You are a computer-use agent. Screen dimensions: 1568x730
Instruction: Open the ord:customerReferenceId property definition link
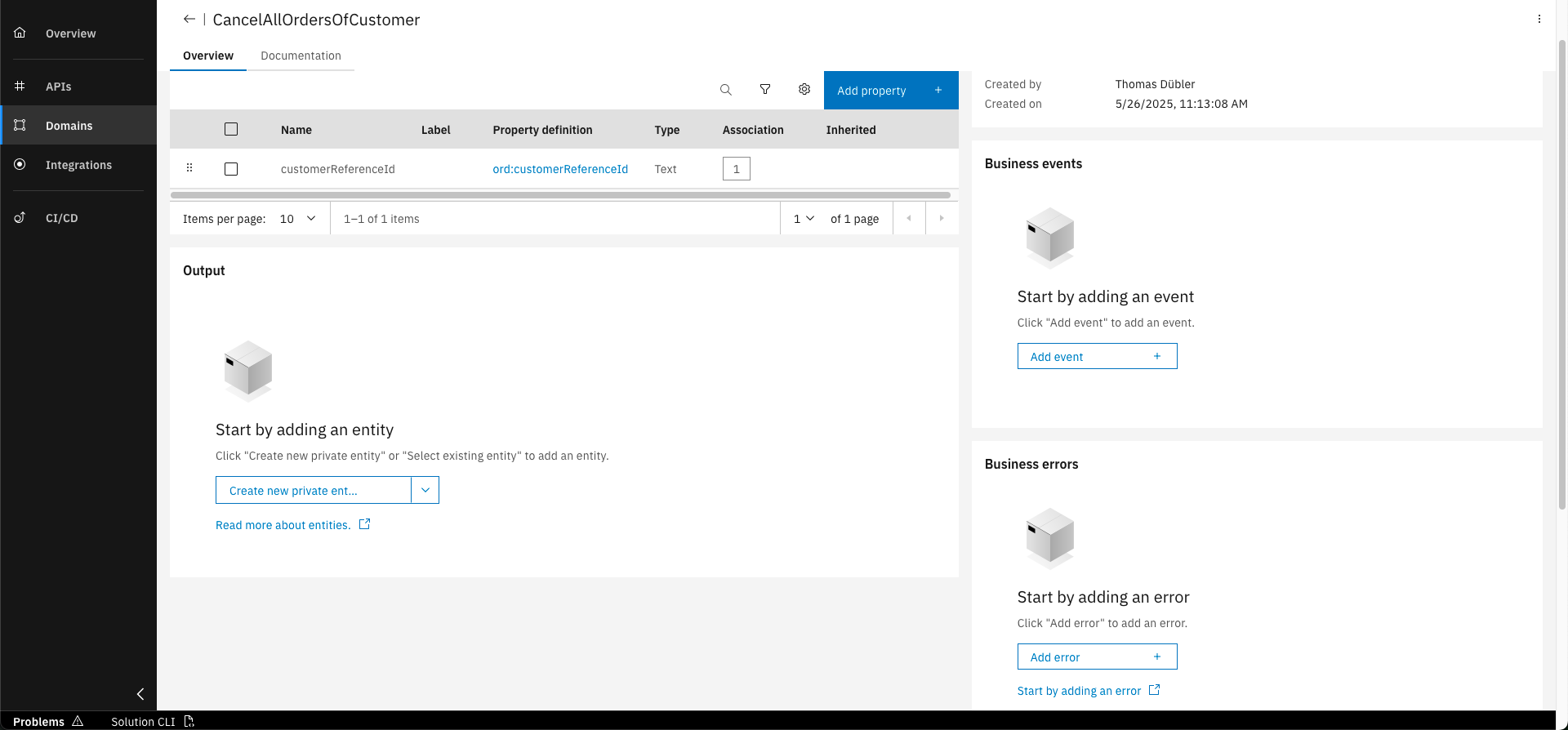coord(560,169)
